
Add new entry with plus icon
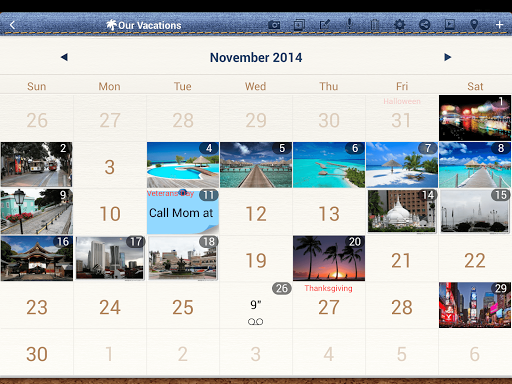point(499,25)
